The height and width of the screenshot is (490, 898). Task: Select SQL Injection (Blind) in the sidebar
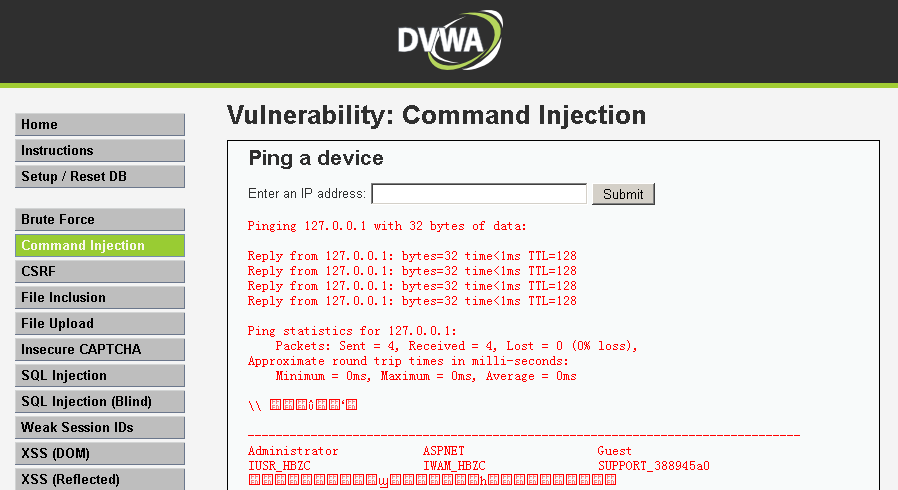coord(100,402)
